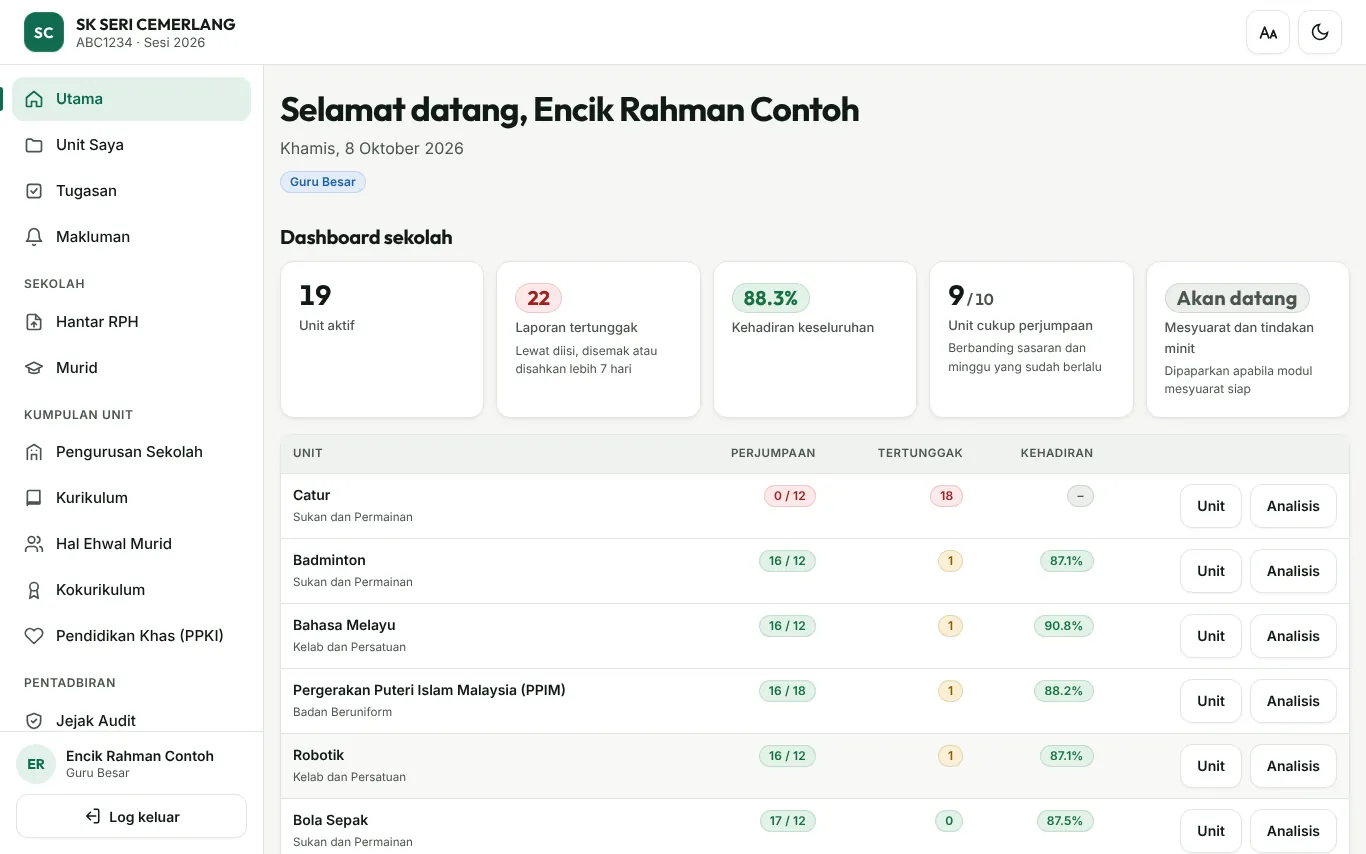Open Unit button for Catur row
Screen dimensions: 1366x854
(x=1211, y=506)
